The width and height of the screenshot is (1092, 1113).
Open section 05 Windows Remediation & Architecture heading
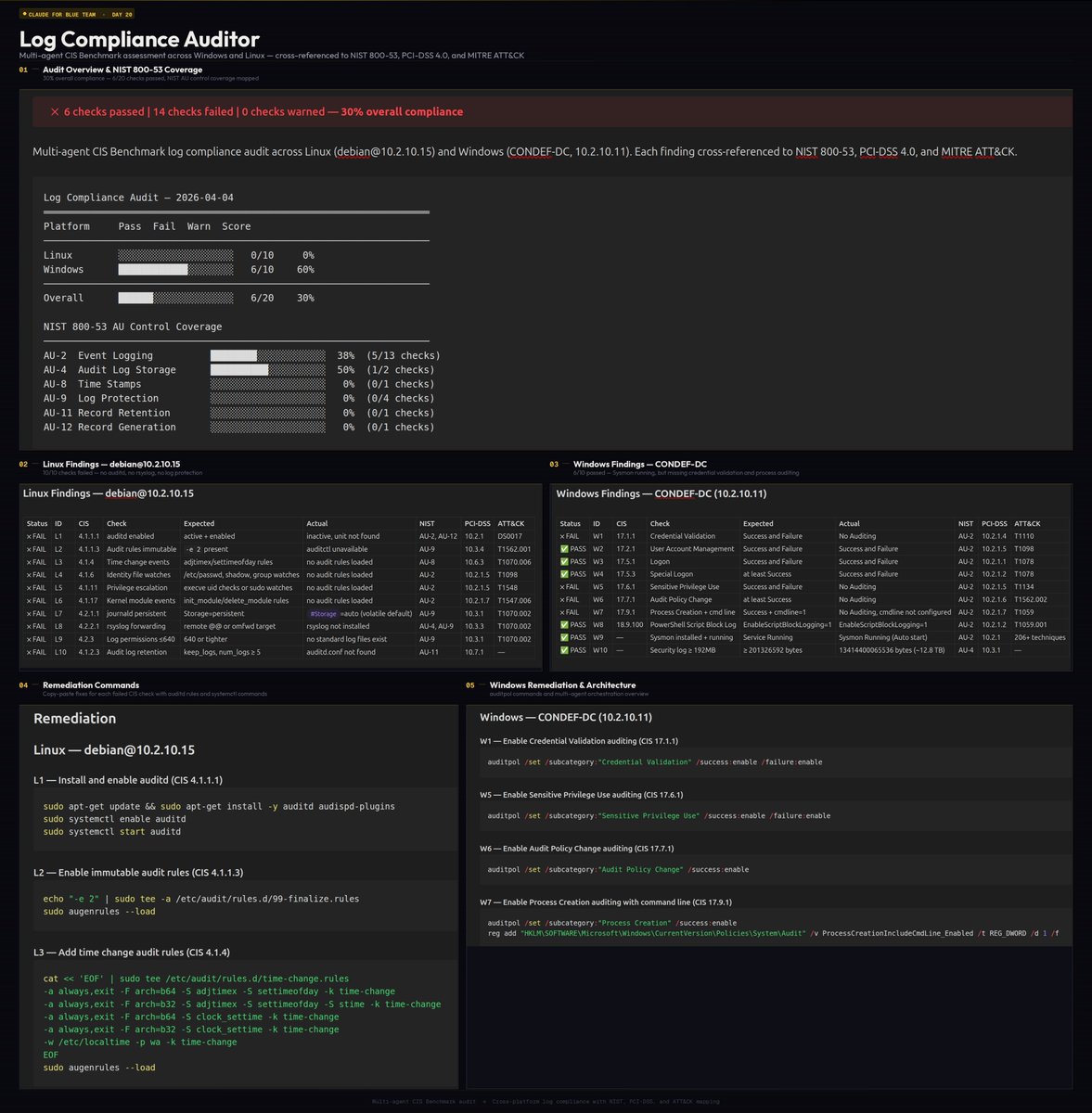click(x=562, y=684)
